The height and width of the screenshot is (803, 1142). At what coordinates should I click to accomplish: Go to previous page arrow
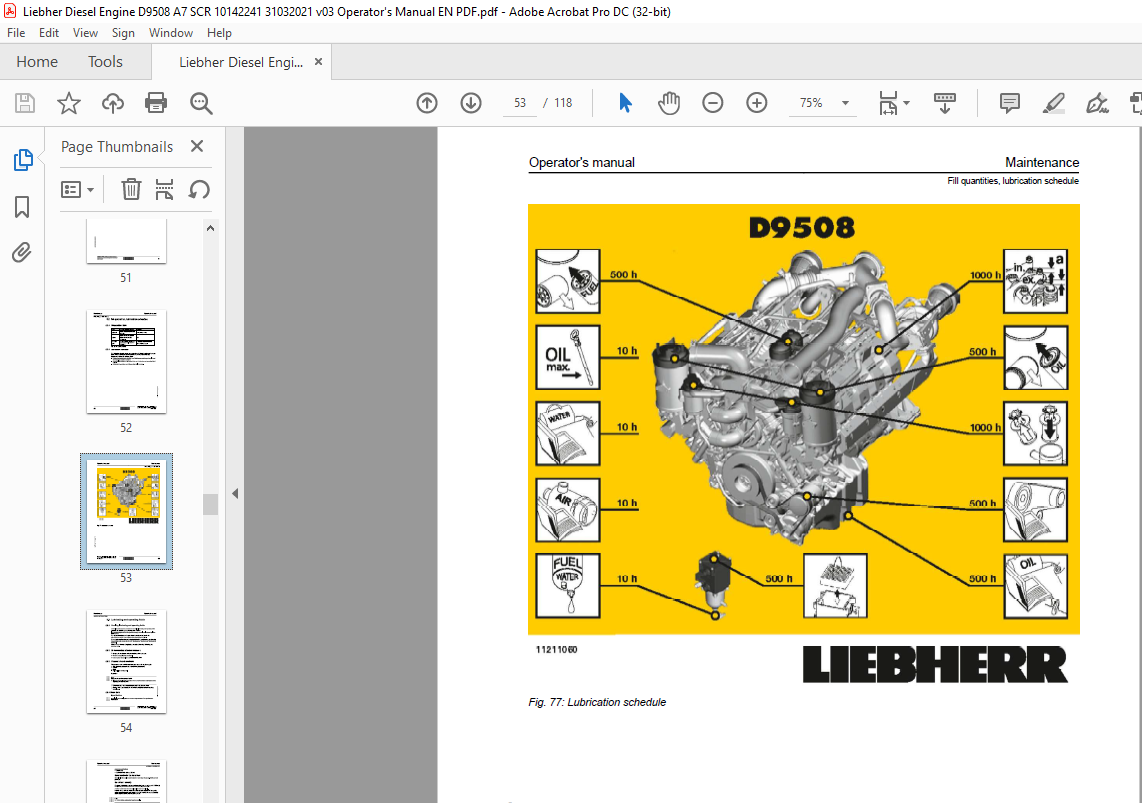click(427, 103)
